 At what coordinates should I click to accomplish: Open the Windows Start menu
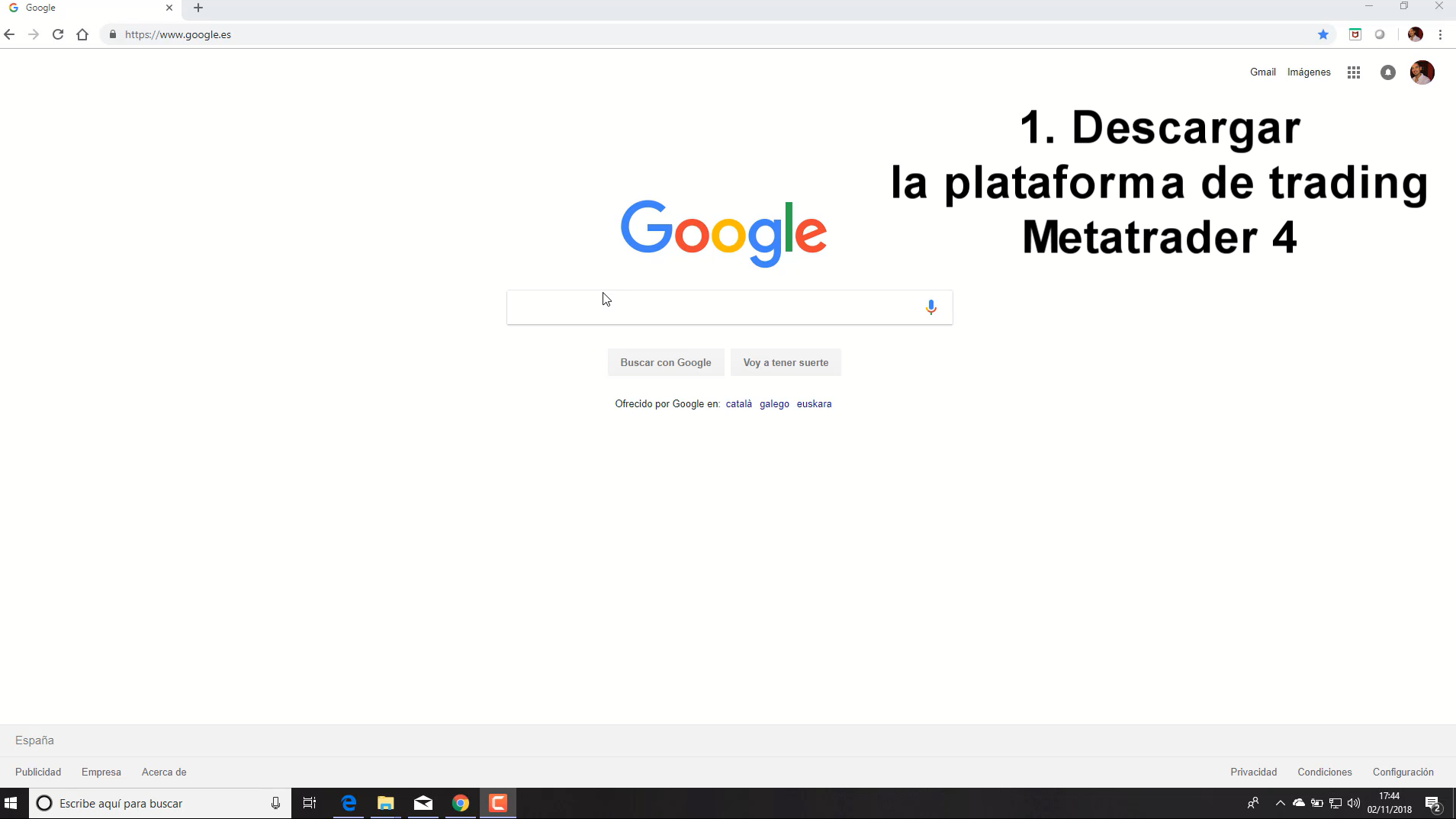pyautogui.click(x=11, y=803)
